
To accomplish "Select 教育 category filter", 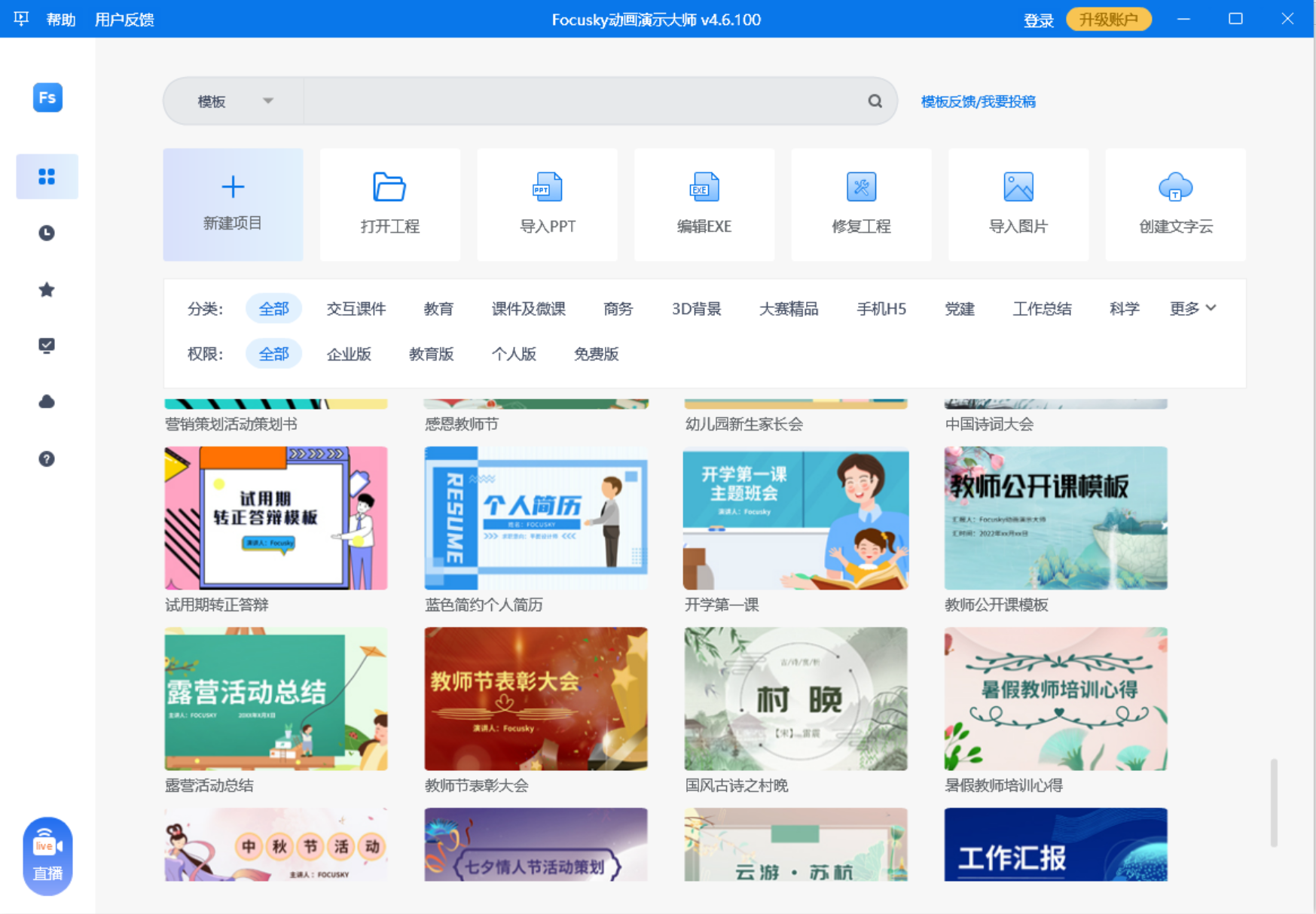I will click(x=438, y=309).
